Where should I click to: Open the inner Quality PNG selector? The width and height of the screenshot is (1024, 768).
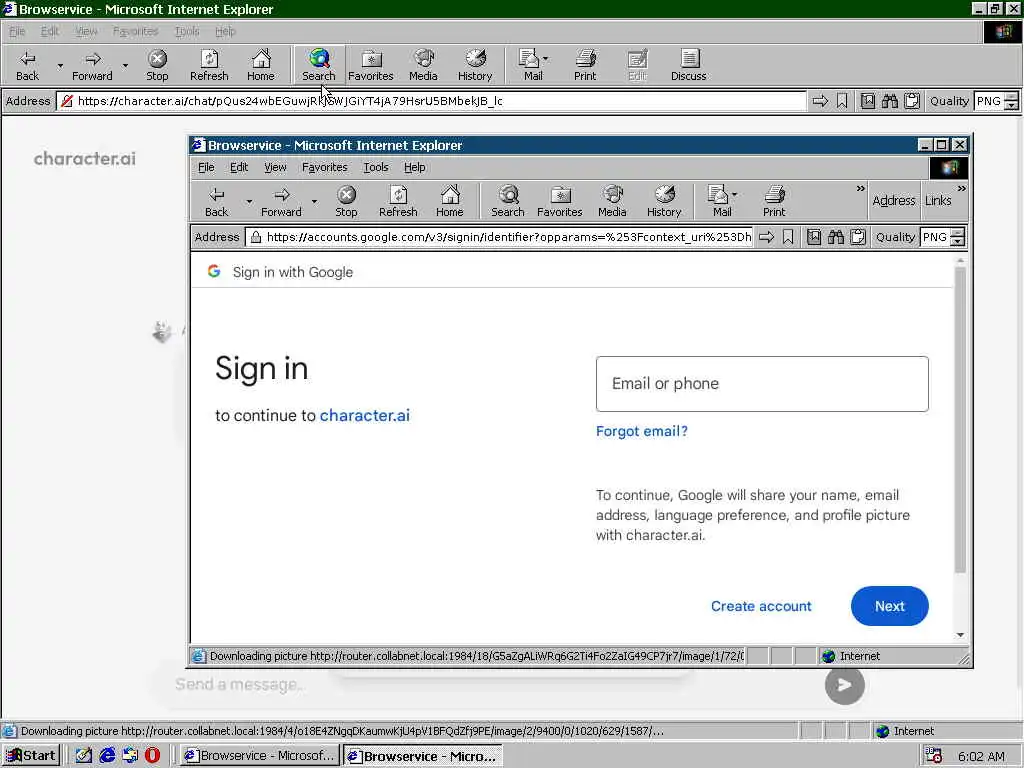click(x=957, y=237)
